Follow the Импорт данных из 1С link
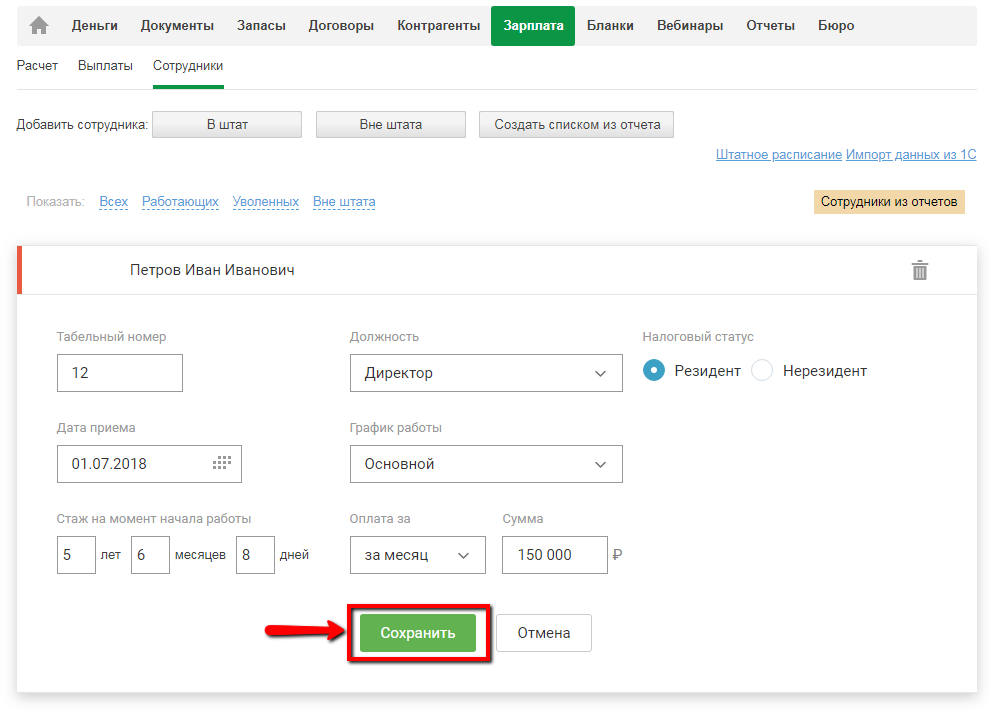This screenshot has height=710, width=990. point(911,155)
